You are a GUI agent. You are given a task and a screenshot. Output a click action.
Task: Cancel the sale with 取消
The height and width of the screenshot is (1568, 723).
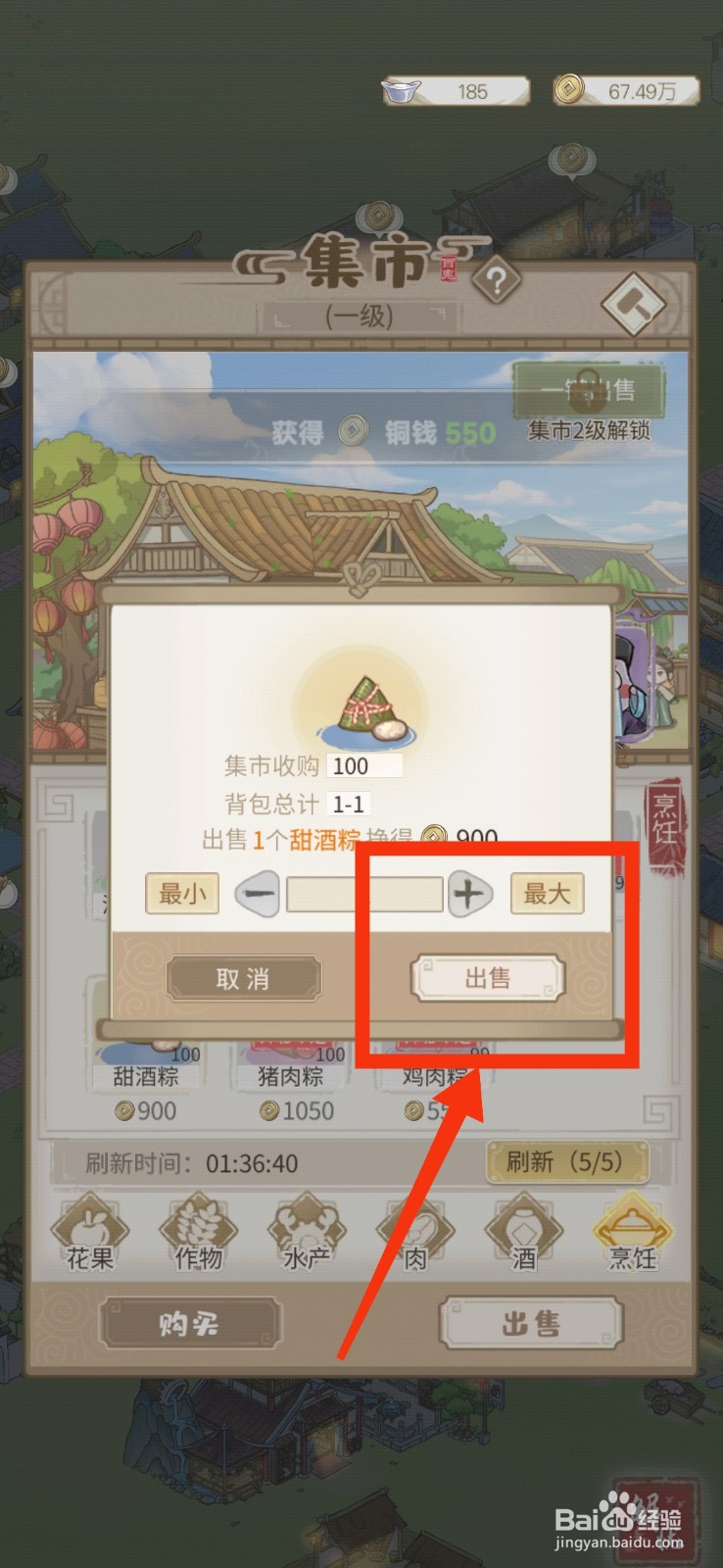pyautogui.click(x=243, y=978)
